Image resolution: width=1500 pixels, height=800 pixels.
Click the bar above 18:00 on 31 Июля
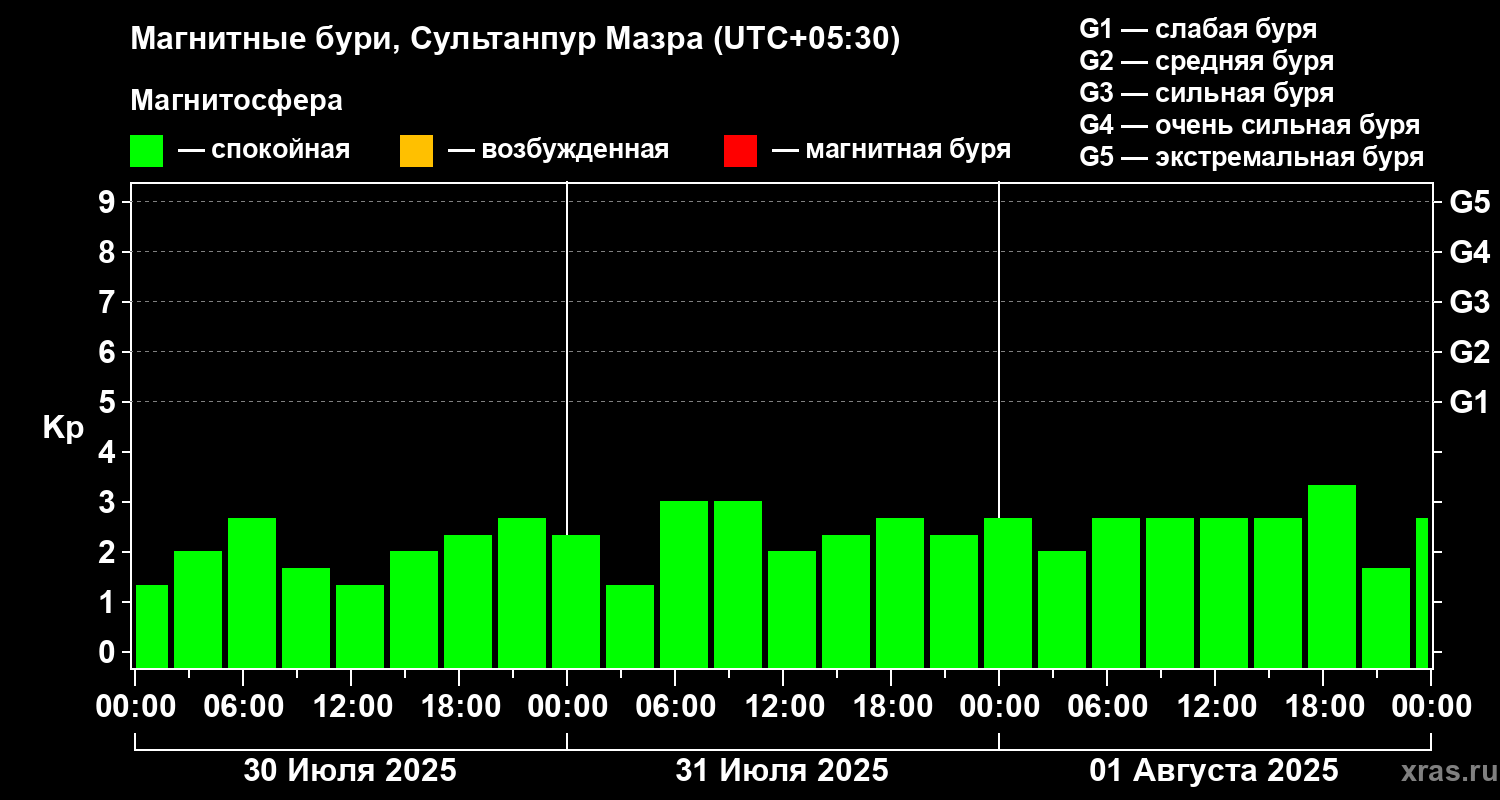[900, 593]
